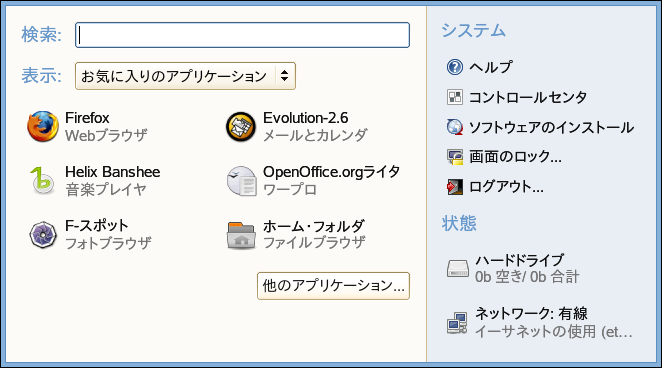Open the Evolution-2.6 mail icon
The width and height of the screenshot is (662, 368).
point(241,127)
